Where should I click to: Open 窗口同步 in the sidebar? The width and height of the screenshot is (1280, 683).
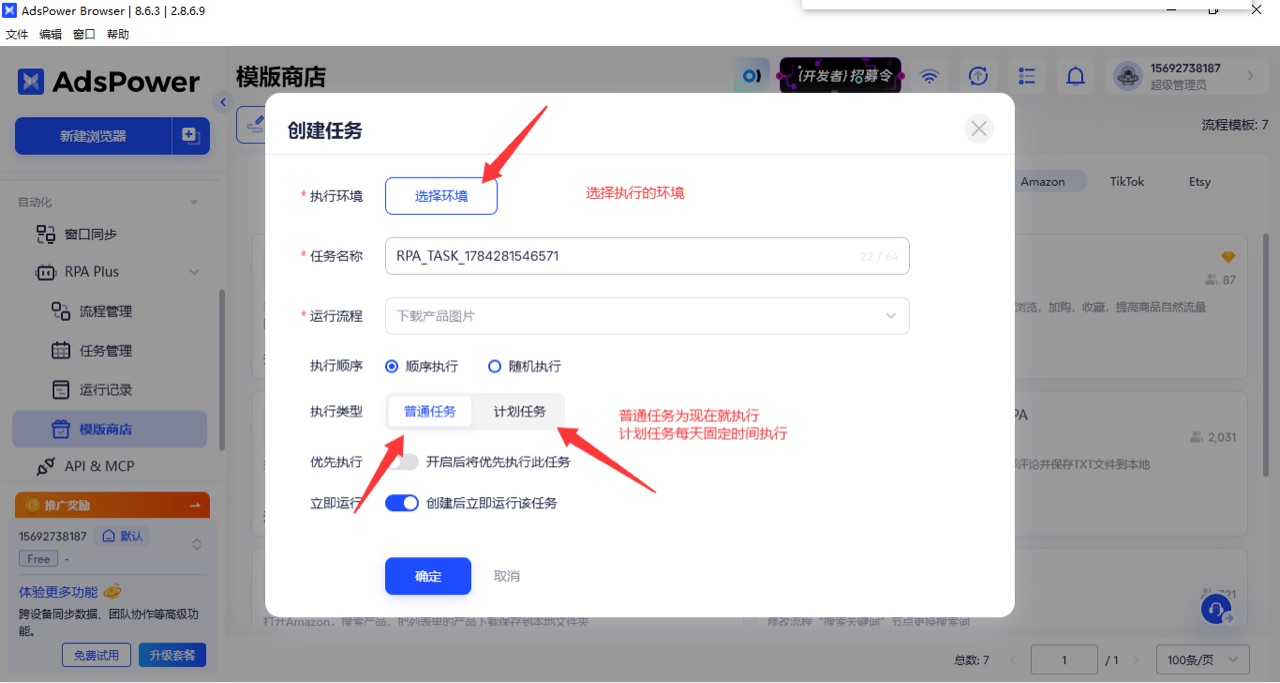pyautogui.click(x=90, y=234)
